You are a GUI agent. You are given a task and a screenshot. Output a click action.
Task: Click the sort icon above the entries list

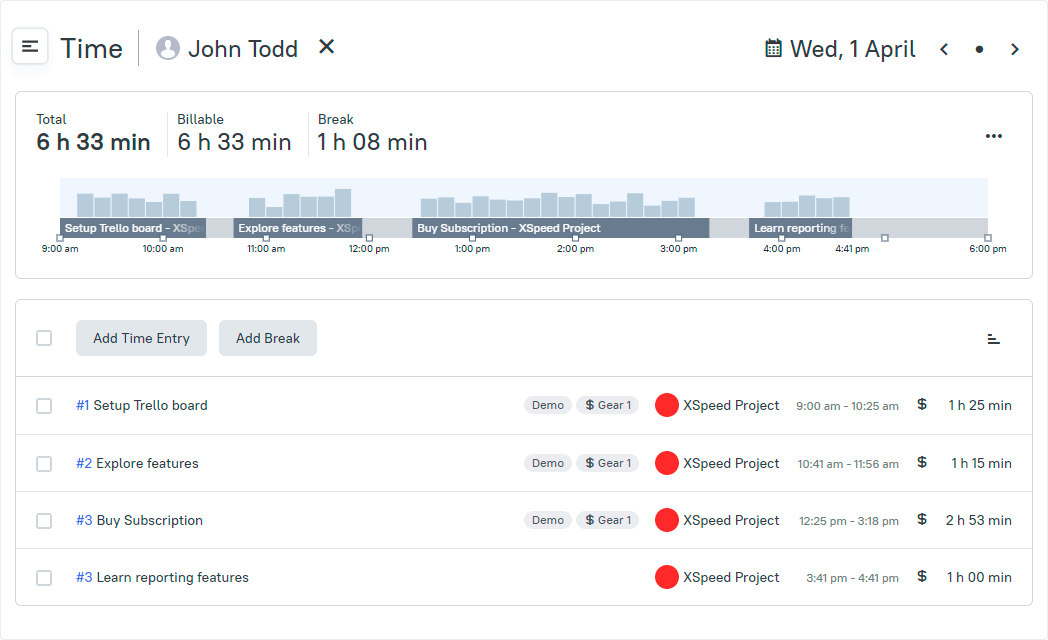pyautogui.click(x=993, y=338)
